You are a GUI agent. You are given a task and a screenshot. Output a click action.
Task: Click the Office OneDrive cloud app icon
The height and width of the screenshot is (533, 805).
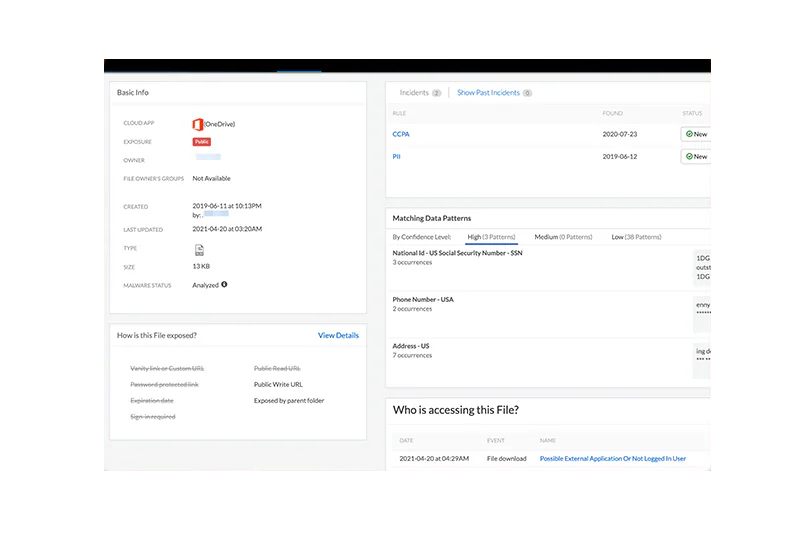pos(197,124)
